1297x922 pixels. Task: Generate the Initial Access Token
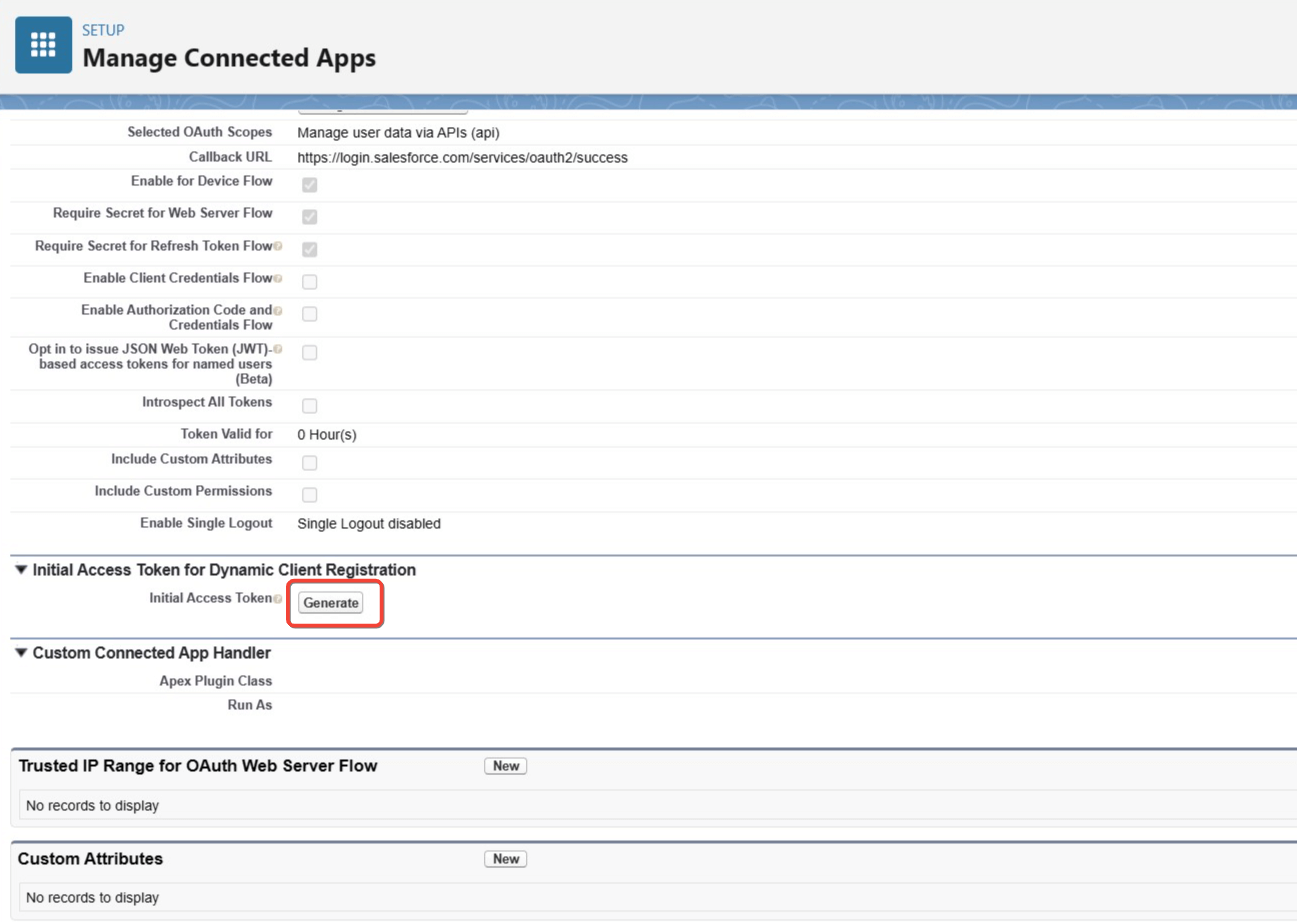[331, 603]
